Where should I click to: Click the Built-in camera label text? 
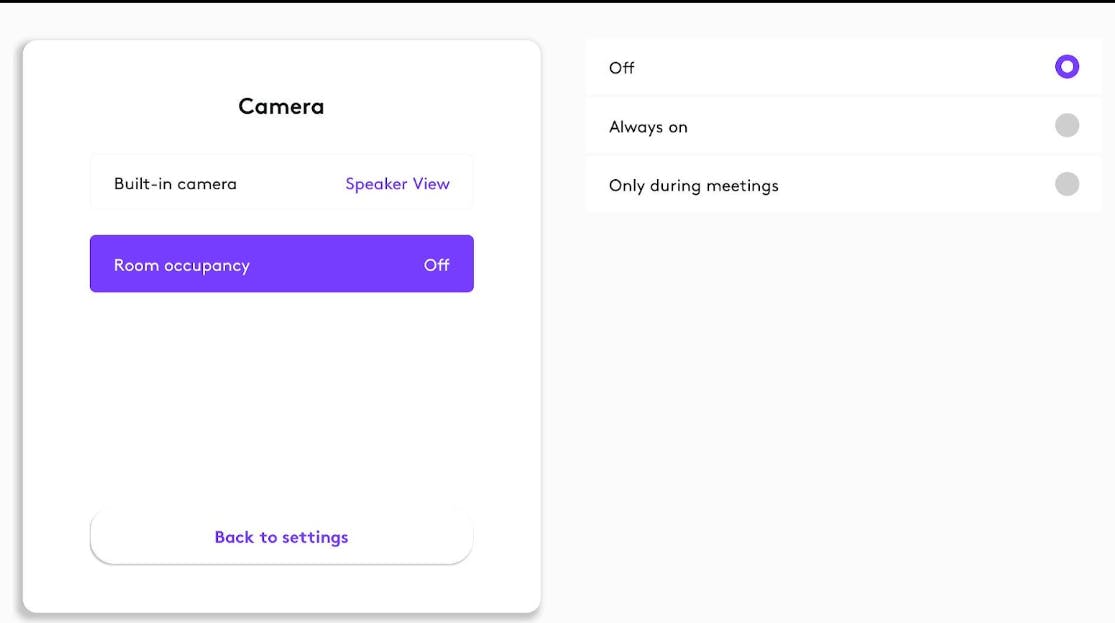(175, 184)
